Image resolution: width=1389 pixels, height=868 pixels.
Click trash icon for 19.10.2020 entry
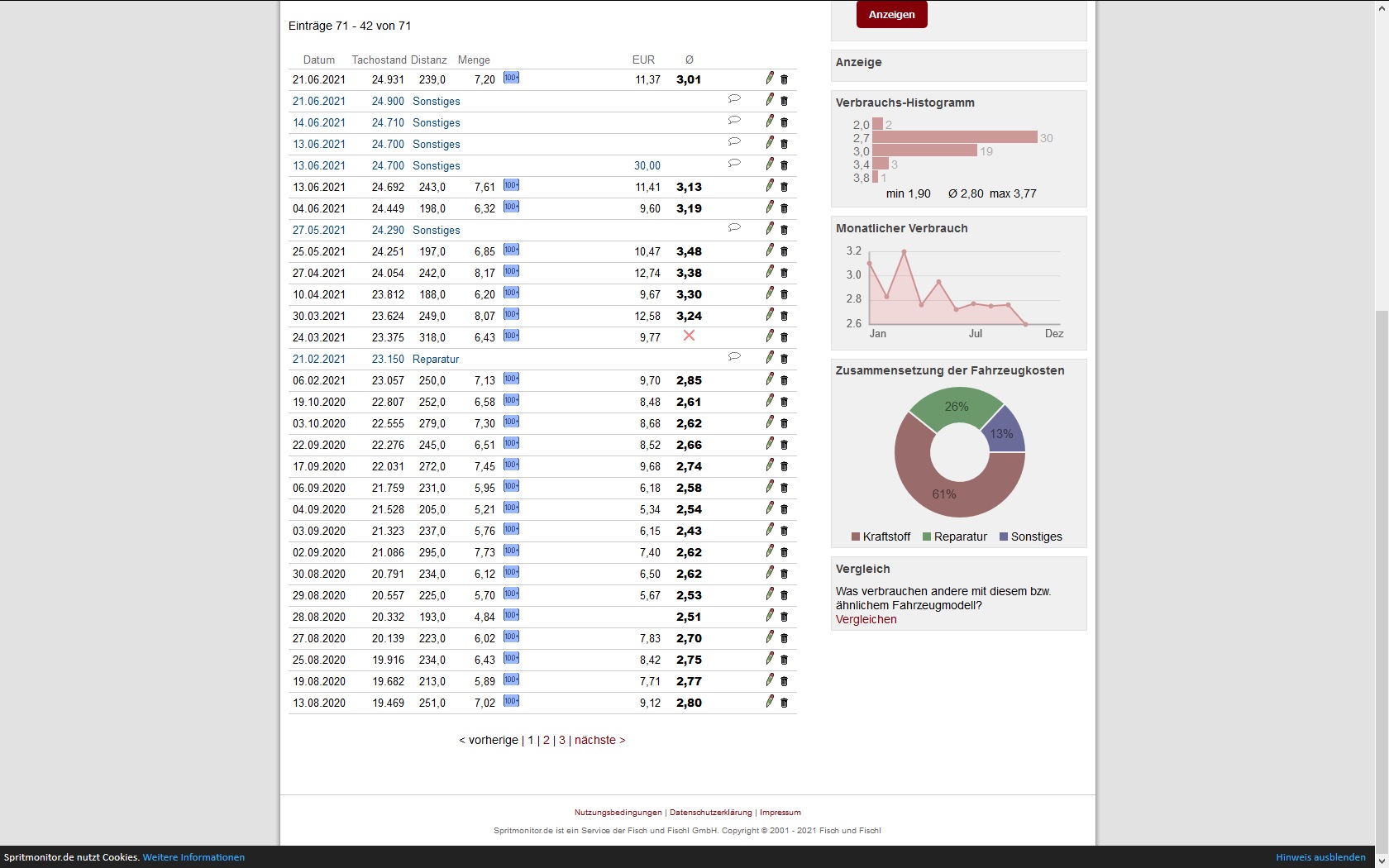(785, 402)
